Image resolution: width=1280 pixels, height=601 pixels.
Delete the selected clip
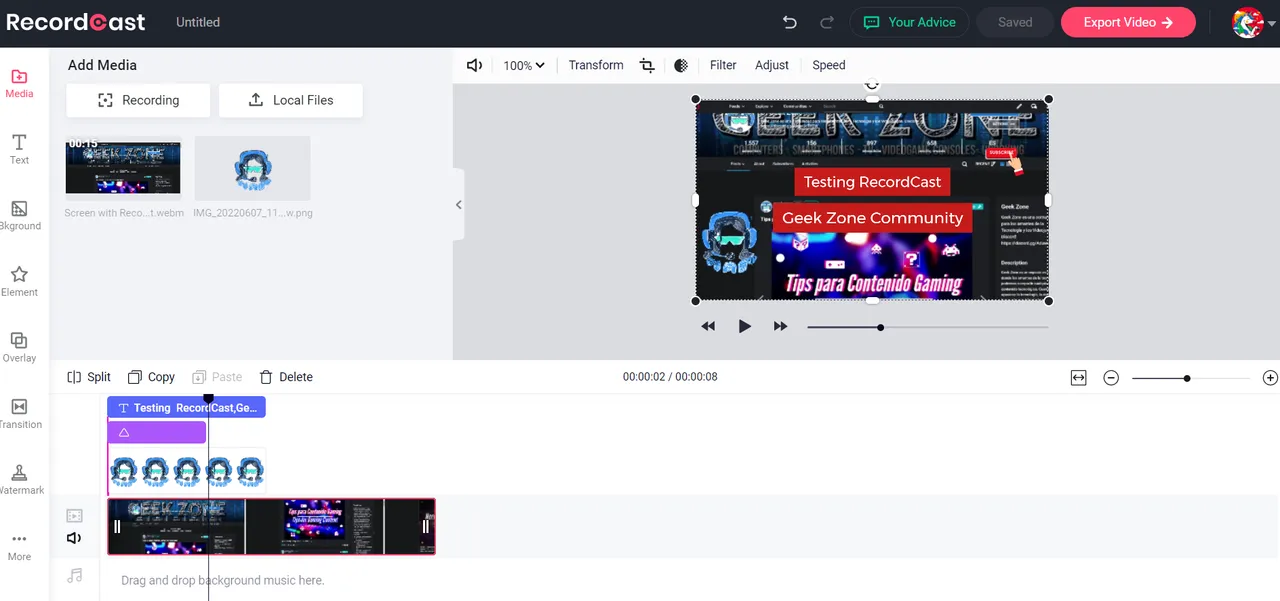[x=286, y=377]
